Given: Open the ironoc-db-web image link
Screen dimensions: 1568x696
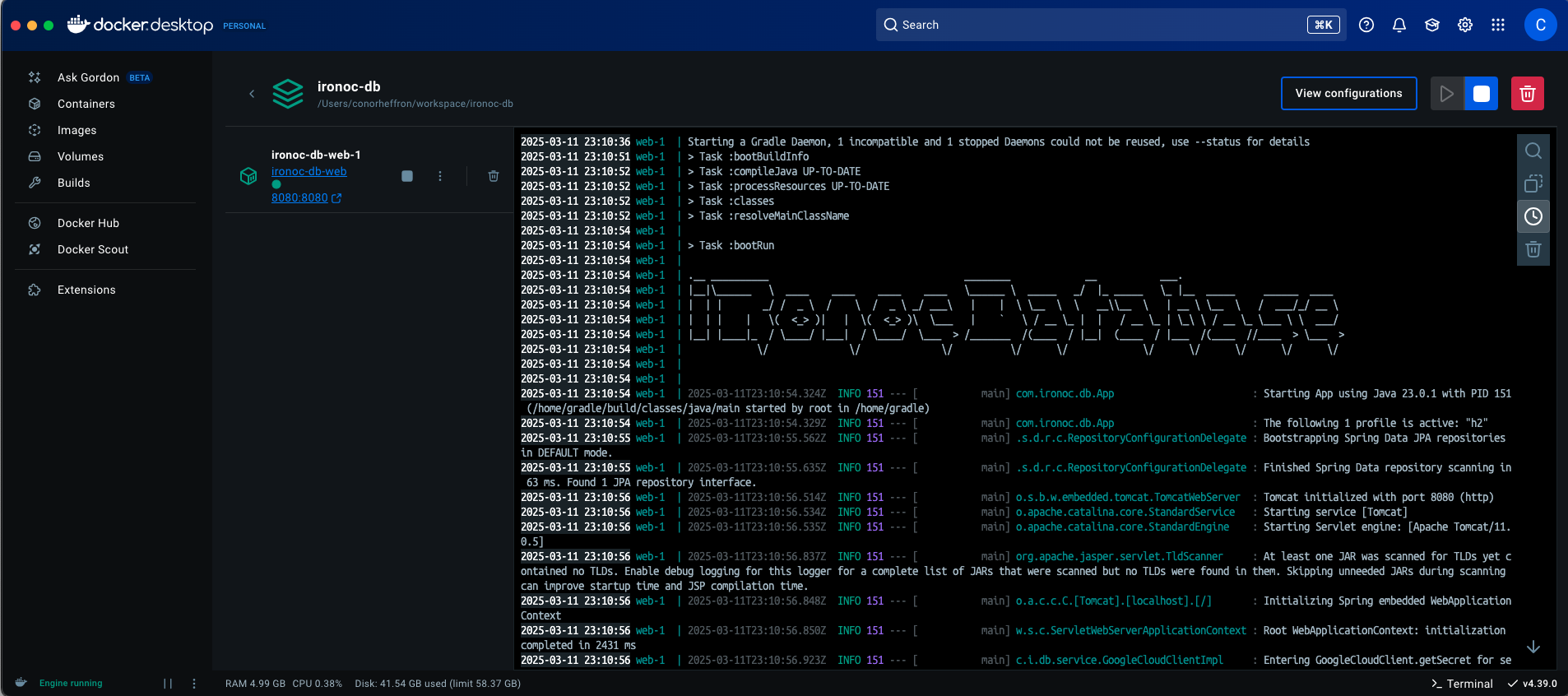Looking at the screenshot, I should click(x=308, y=171).
